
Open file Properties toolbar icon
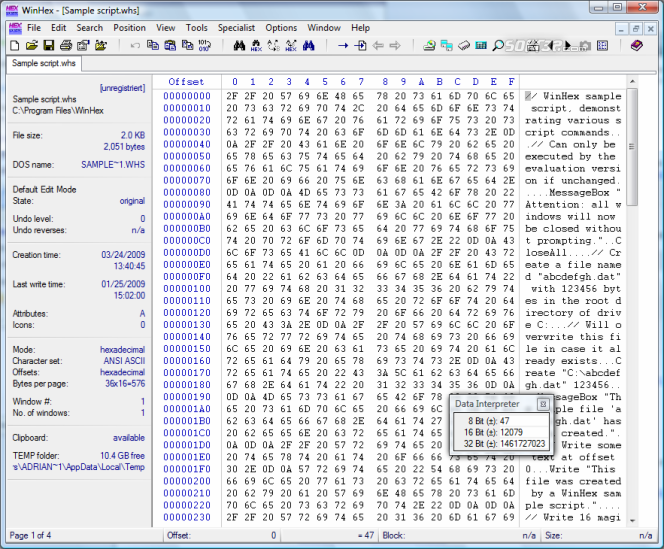tap(83, 45)
